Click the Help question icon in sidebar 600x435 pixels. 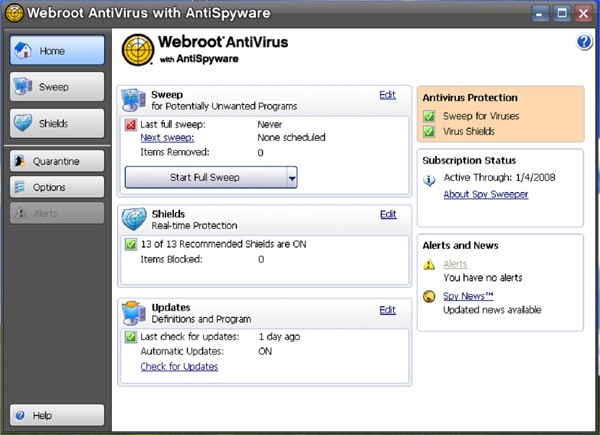20,415
